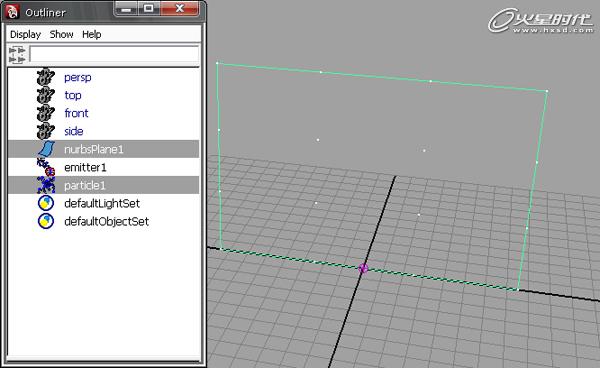The height and width of the screenshot is (368, 600).
Task: Click the emitter1 node icon
Action: (46, 167)
